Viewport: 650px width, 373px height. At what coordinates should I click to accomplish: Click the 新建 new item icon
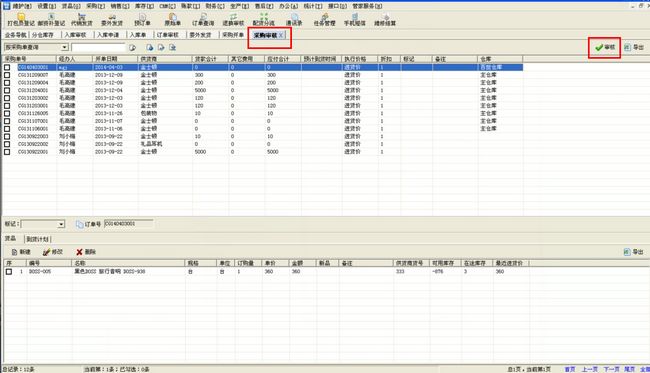pos(15,252)
